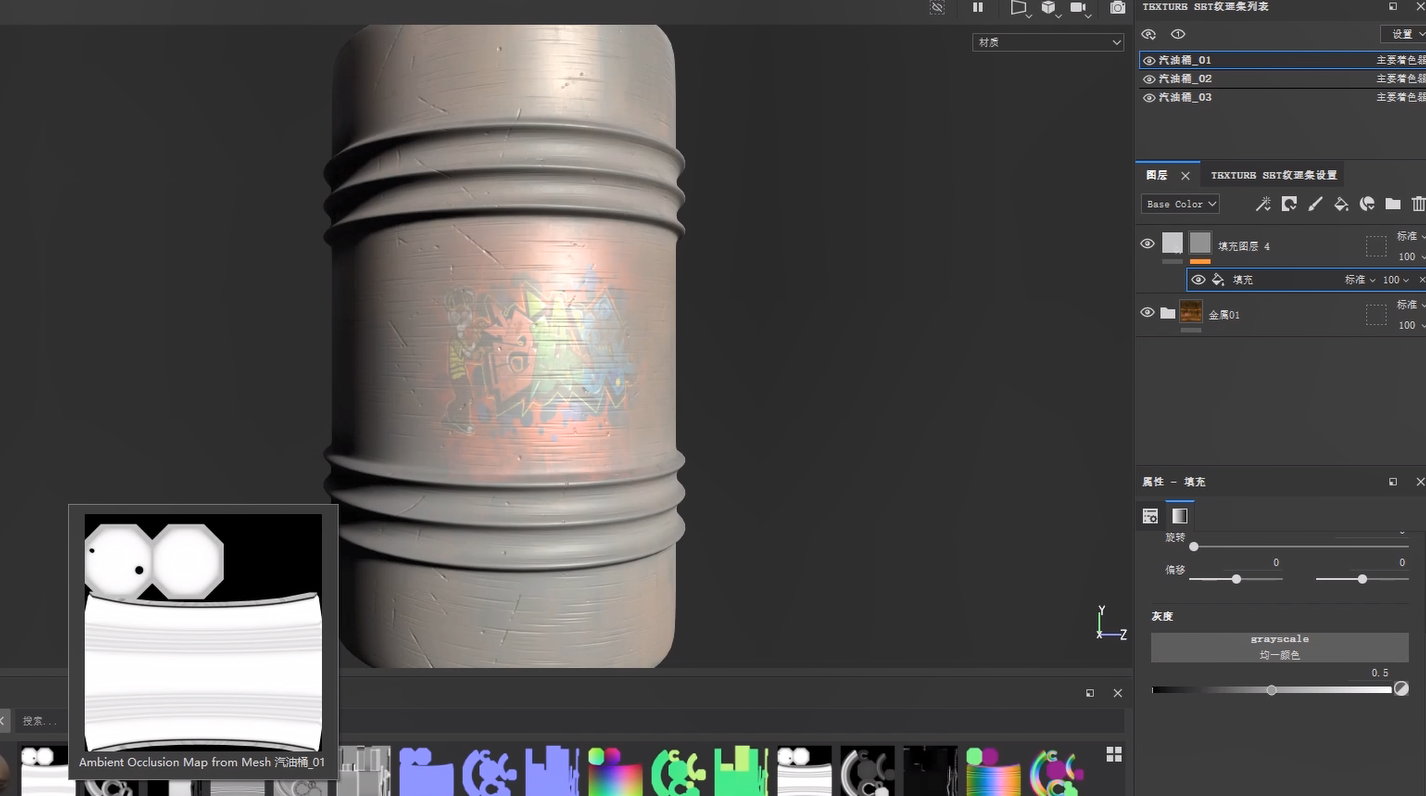Click the add effect magic wand icon

point(1263,204)
